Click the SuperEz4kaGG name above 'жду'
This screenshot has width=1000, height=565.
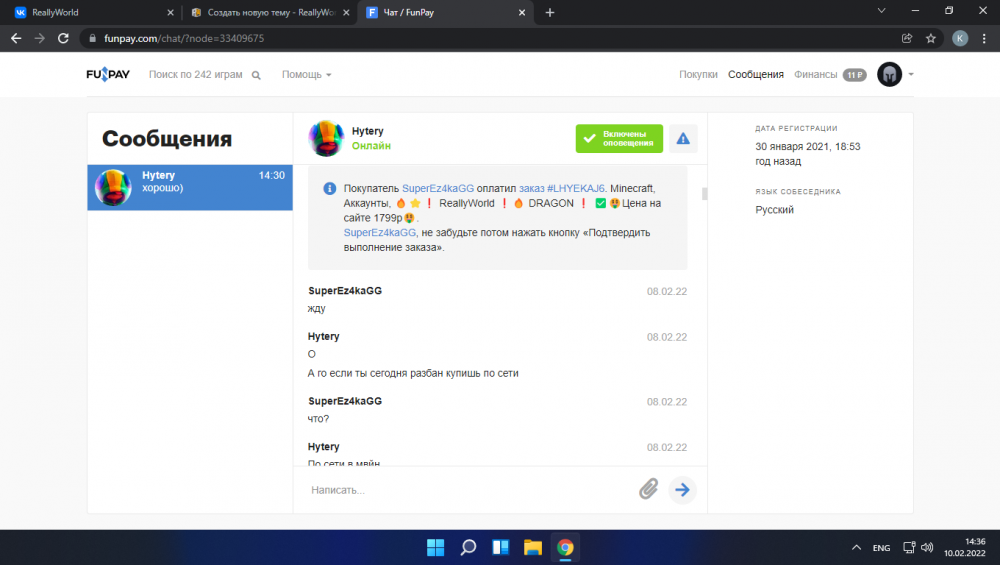(x=345, y=291)
